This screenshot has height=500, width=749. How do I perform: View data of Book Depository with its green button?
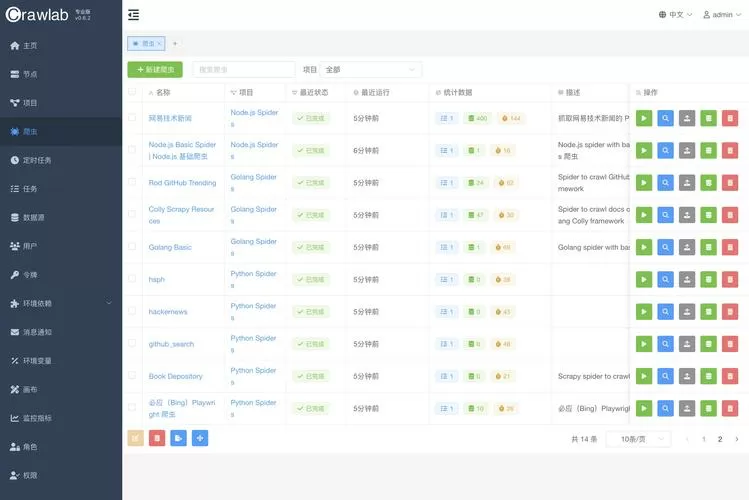tap(708, 376)
